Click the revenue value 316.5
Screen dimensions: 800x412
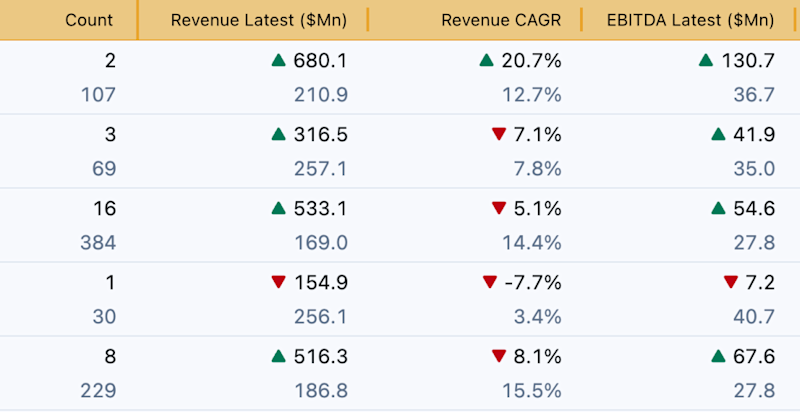[x=321, y=135]
